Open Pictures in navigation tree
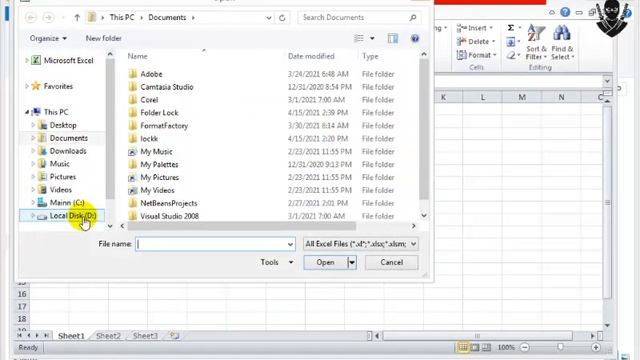The image size is (640, 360). tap(63, 177)
